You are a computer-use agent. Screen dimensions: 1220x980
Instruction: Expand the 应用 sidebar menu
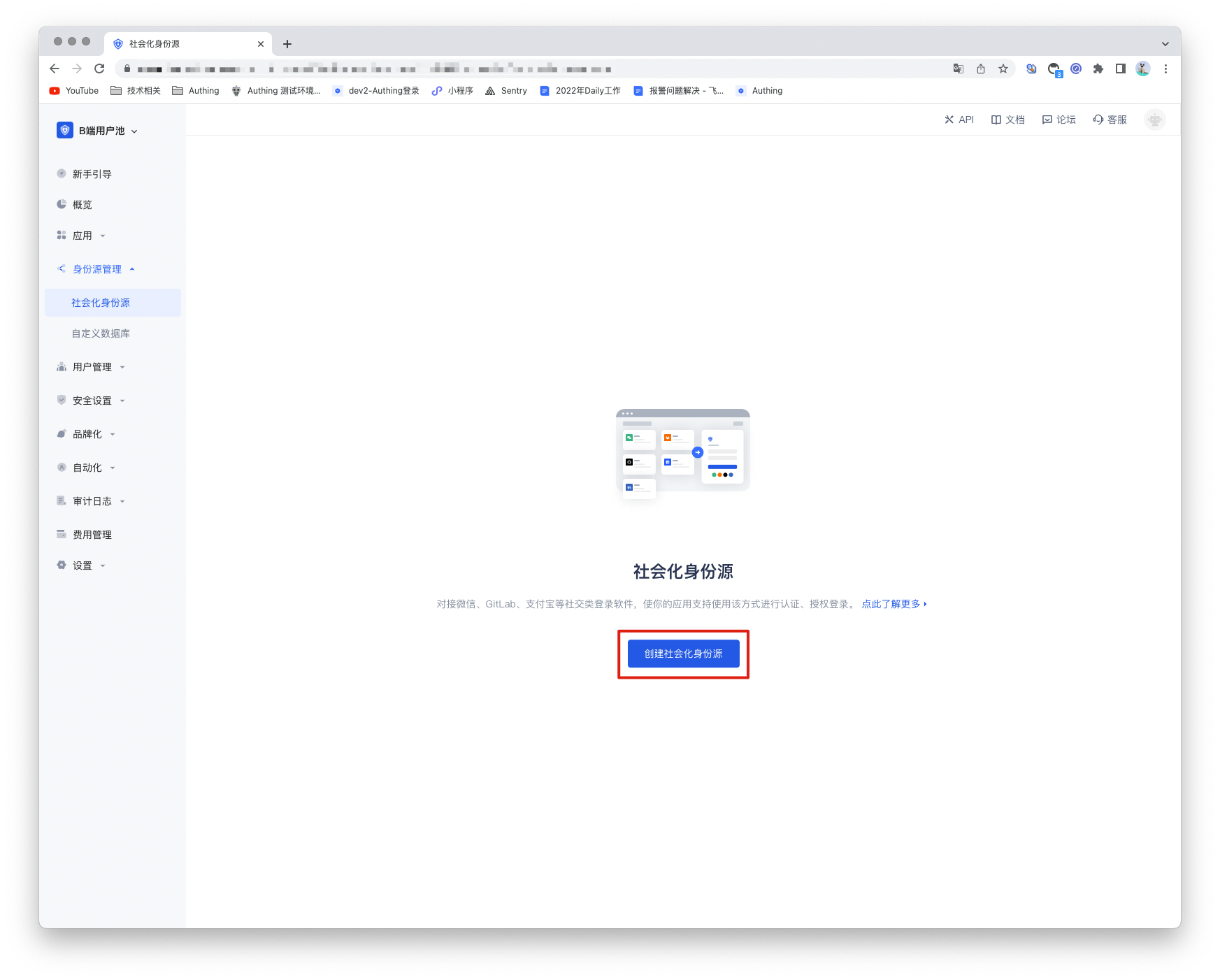click(82, 236)
